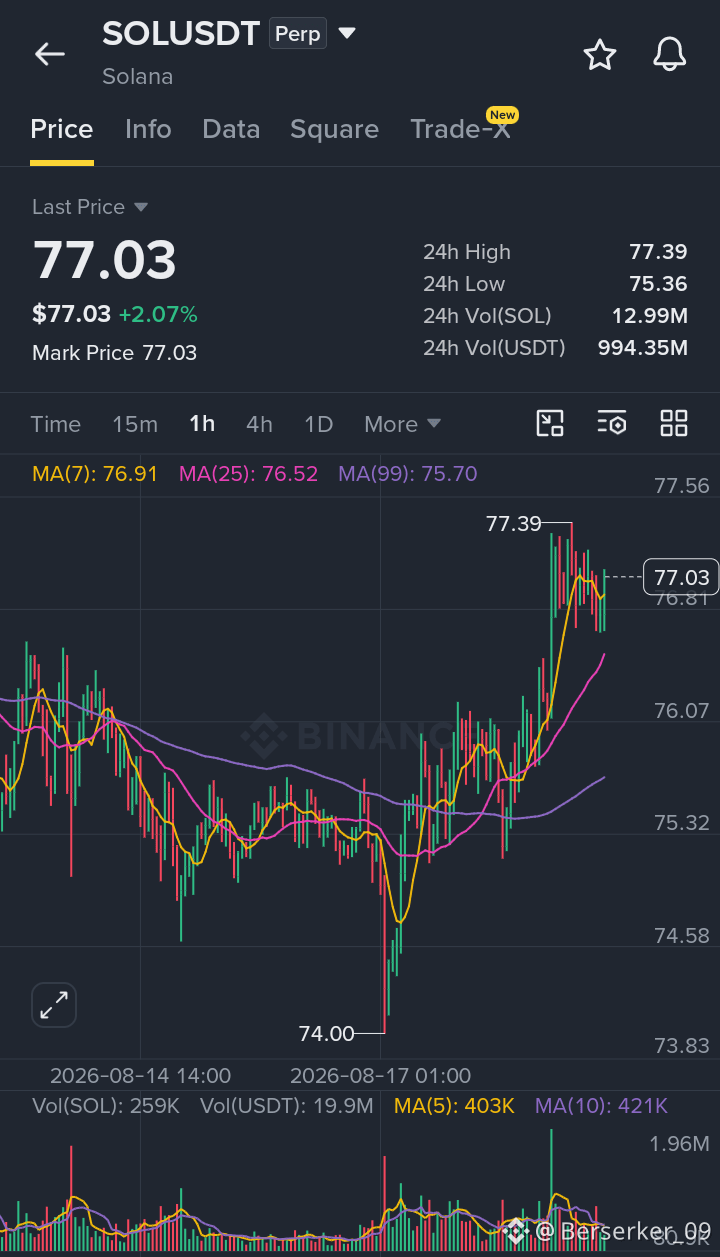Viewport: 720px width, 1257px height.
Task: Click the volume MA(10): 421K label
Action: pyautogui.click(x=601, y=1106)
